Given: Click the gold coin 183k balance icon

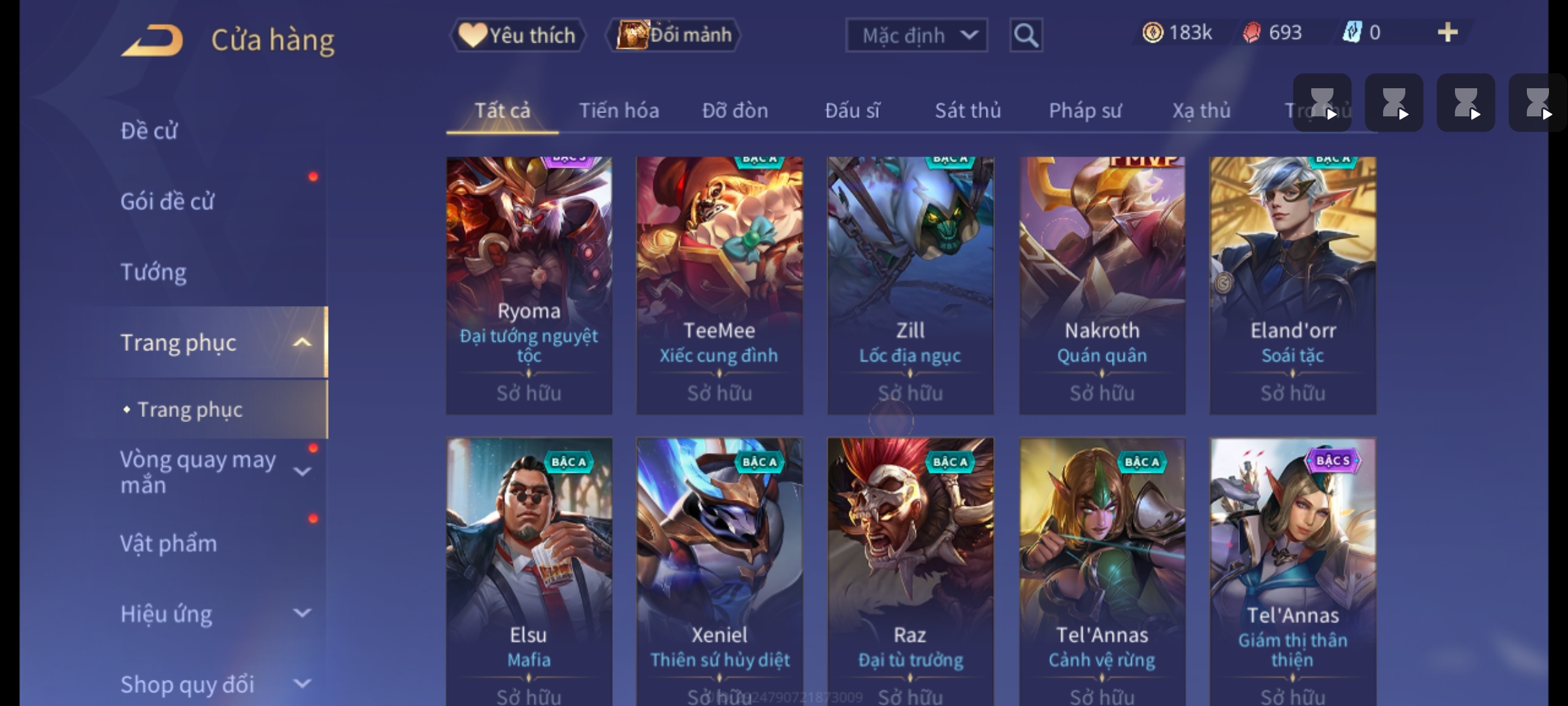Looking at the screenshot, I should pyautogui.click(x=1152, y=32).
